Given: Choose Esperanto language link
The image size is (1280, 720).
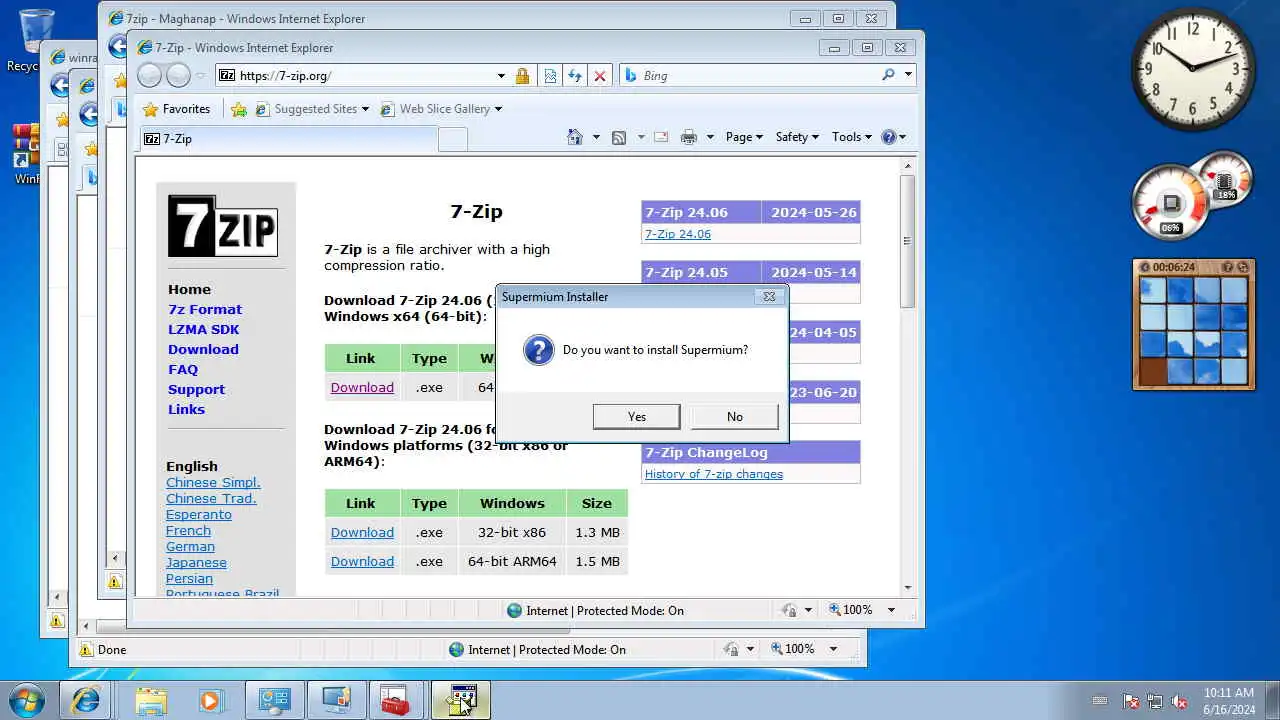Looking at the screenshot, I should click(x=199, y=514).
